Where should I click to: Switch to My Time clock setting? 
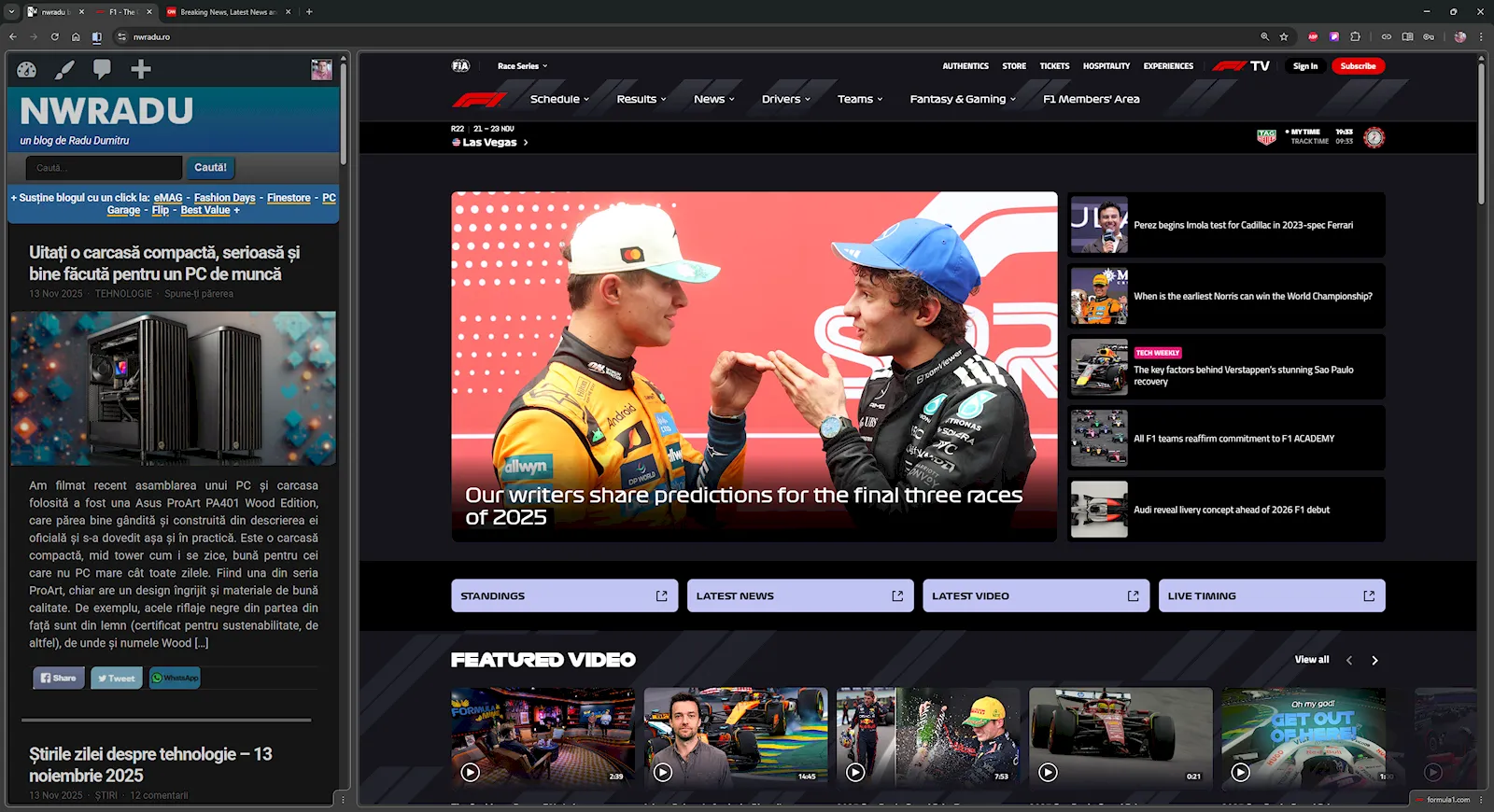tap(1305, 133)
